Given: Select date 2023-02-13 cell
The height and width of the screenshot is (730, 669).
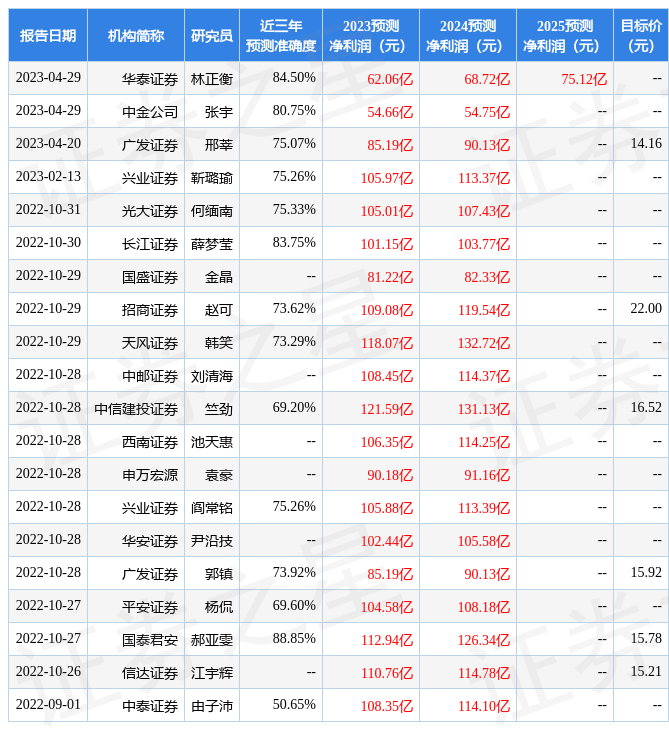Looking at the screenshot, I should pos(48,176).
